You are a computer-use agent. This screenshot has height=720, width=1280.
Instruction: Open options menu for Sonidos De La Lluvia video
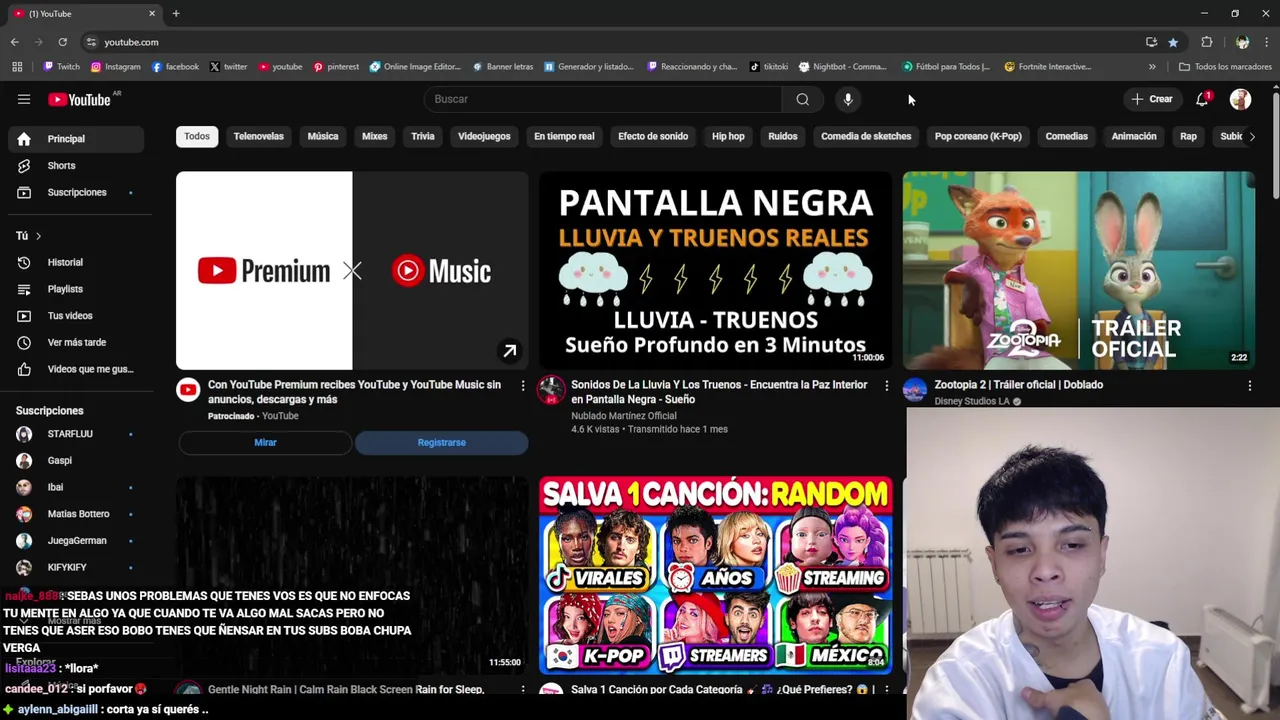coord(886,385)
